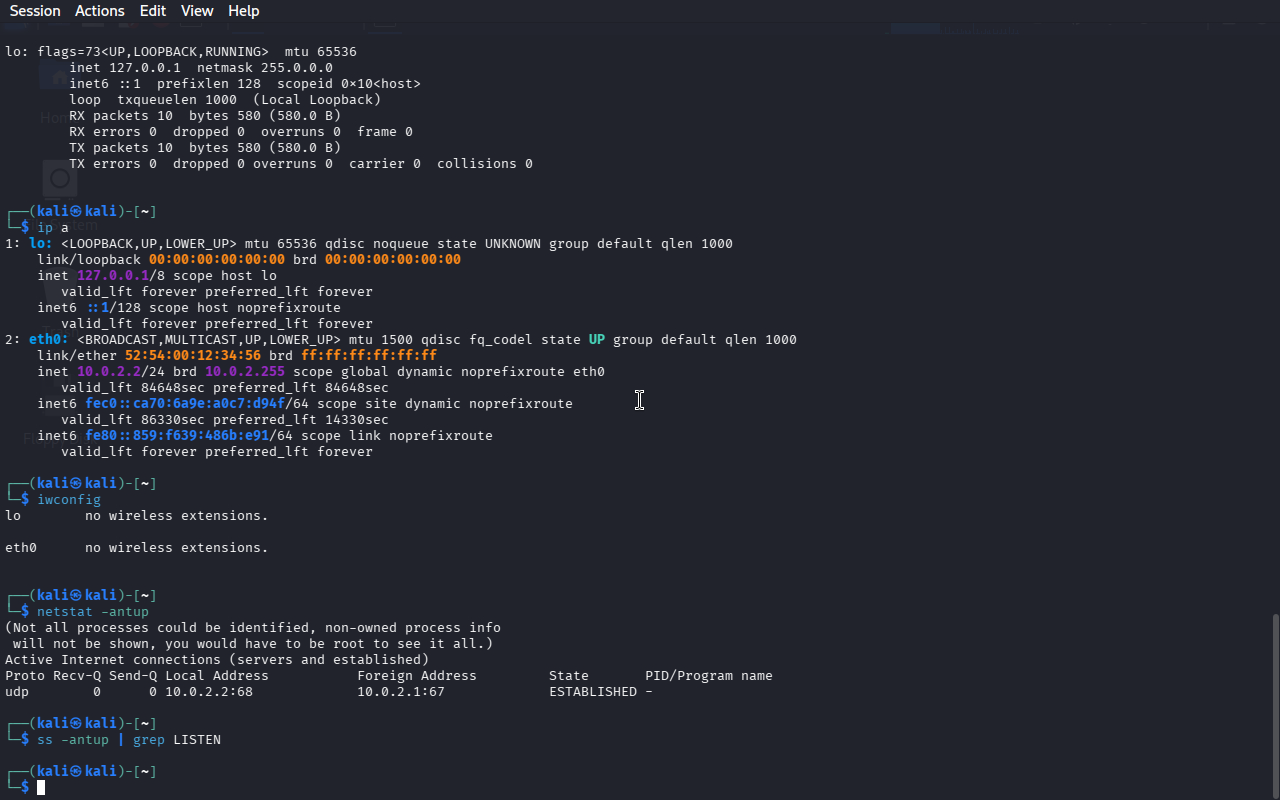
Task: Open the View menu
Action: pyautogui.click(x=197, y=11)
